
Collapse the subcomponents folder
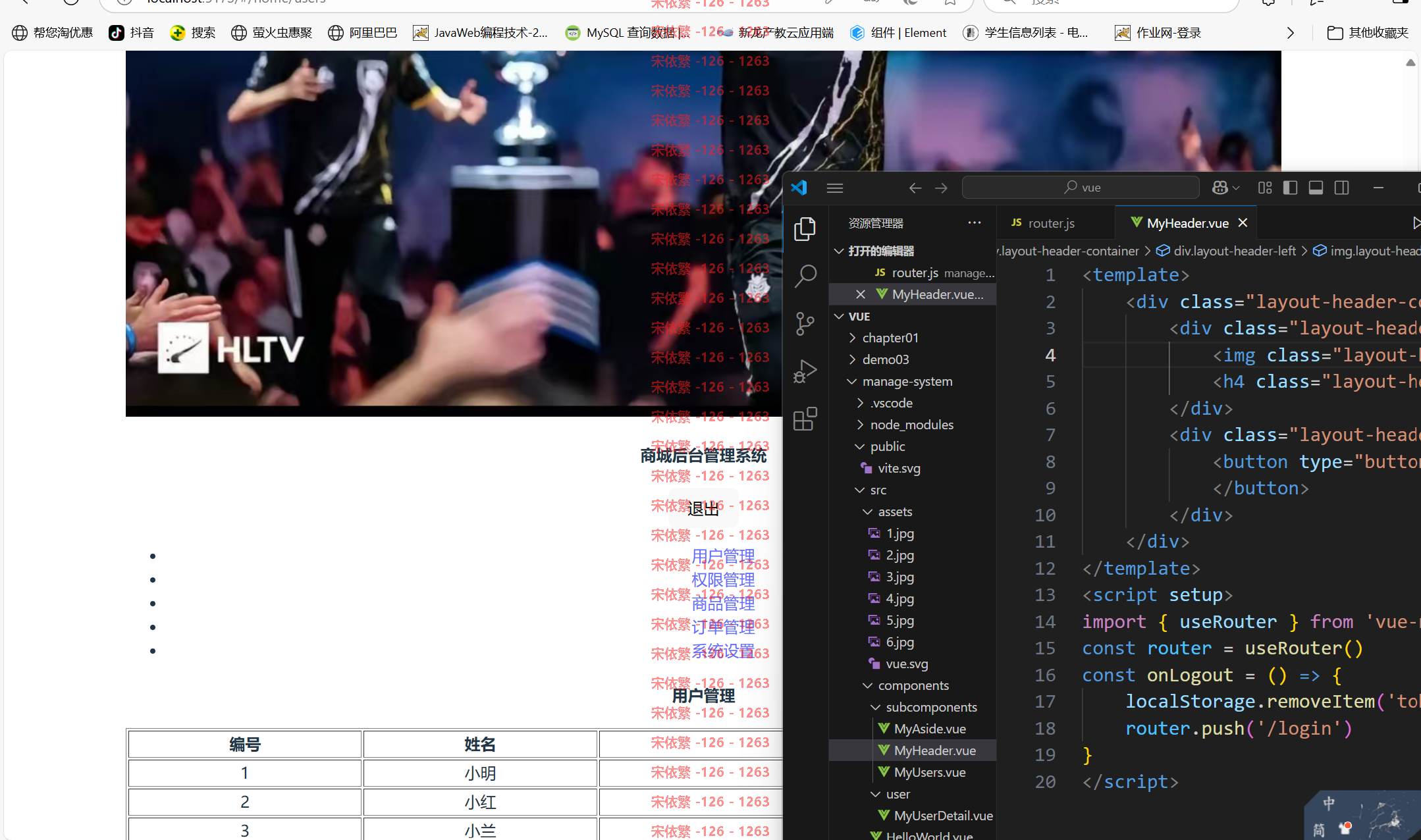click(x=931, y=707)
